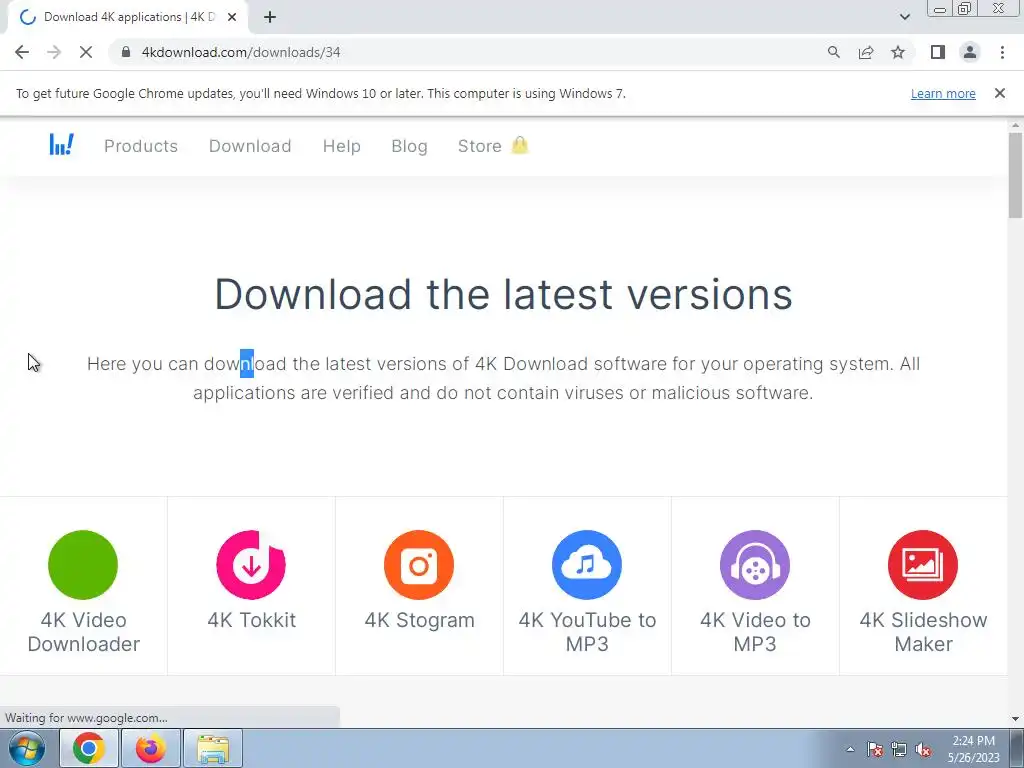Open the 4K Video Downloader green icon
This screenshot has width=1024, height=768.
(83, 564)
